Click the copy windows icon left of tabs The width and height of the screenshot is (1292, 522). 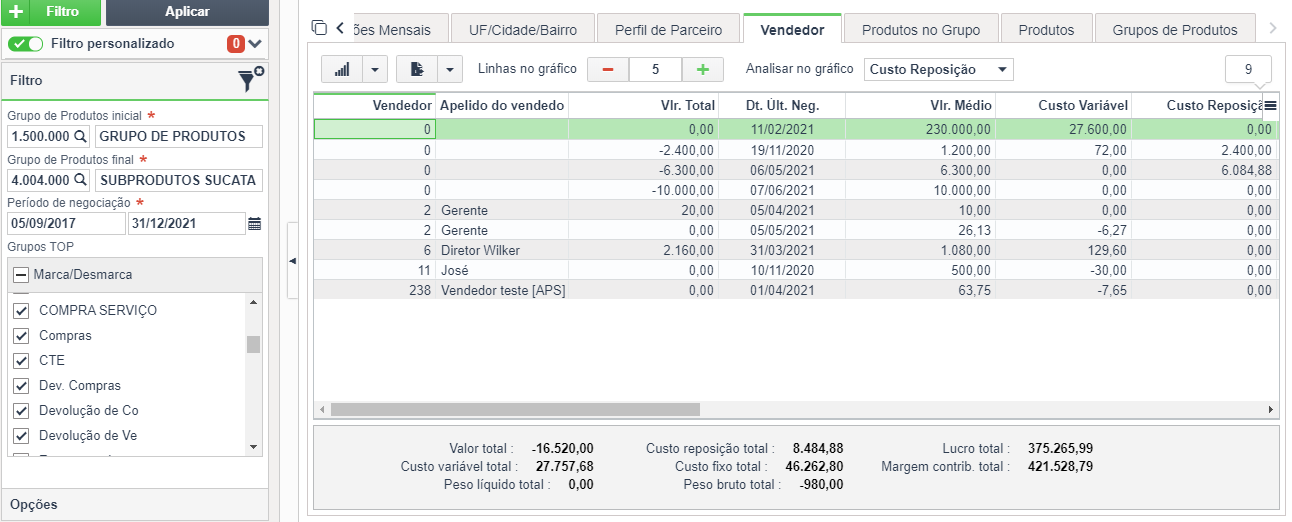click(x=320, y=28)
